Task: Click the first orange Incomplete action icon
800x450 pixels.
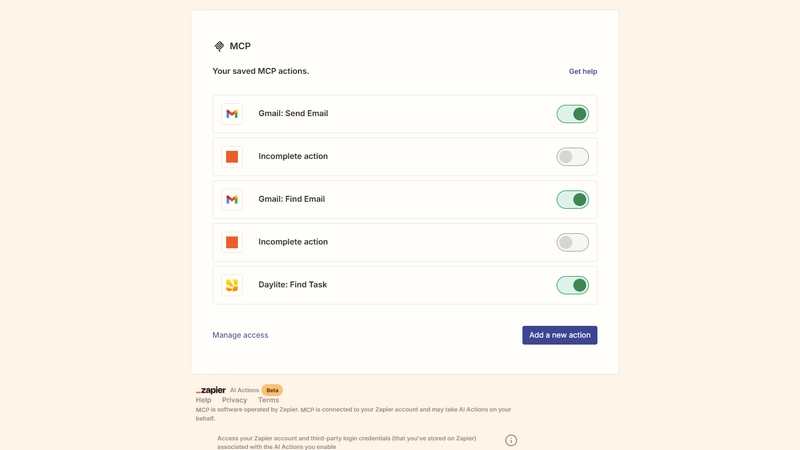Action: tap(232, 157)
